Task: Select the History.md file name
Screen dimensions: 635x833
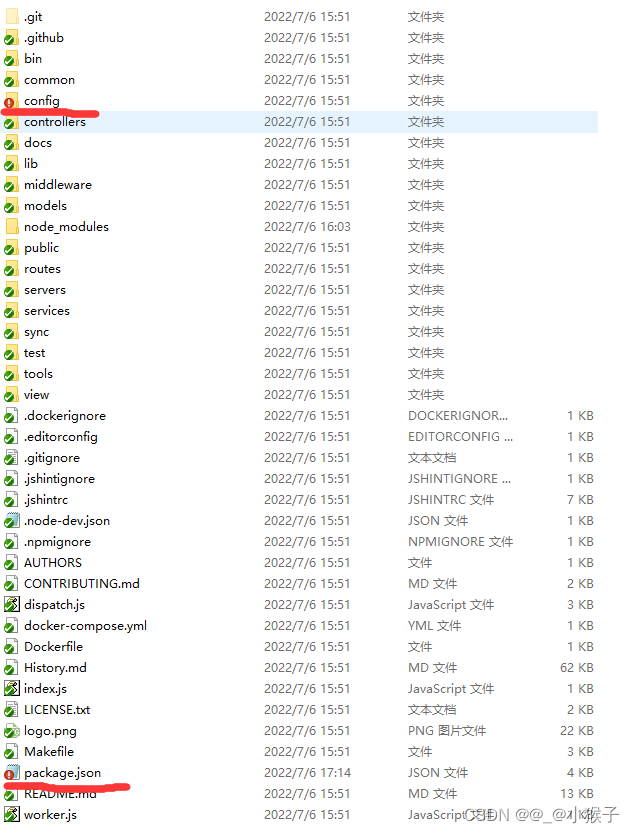Action: [55, 668]
